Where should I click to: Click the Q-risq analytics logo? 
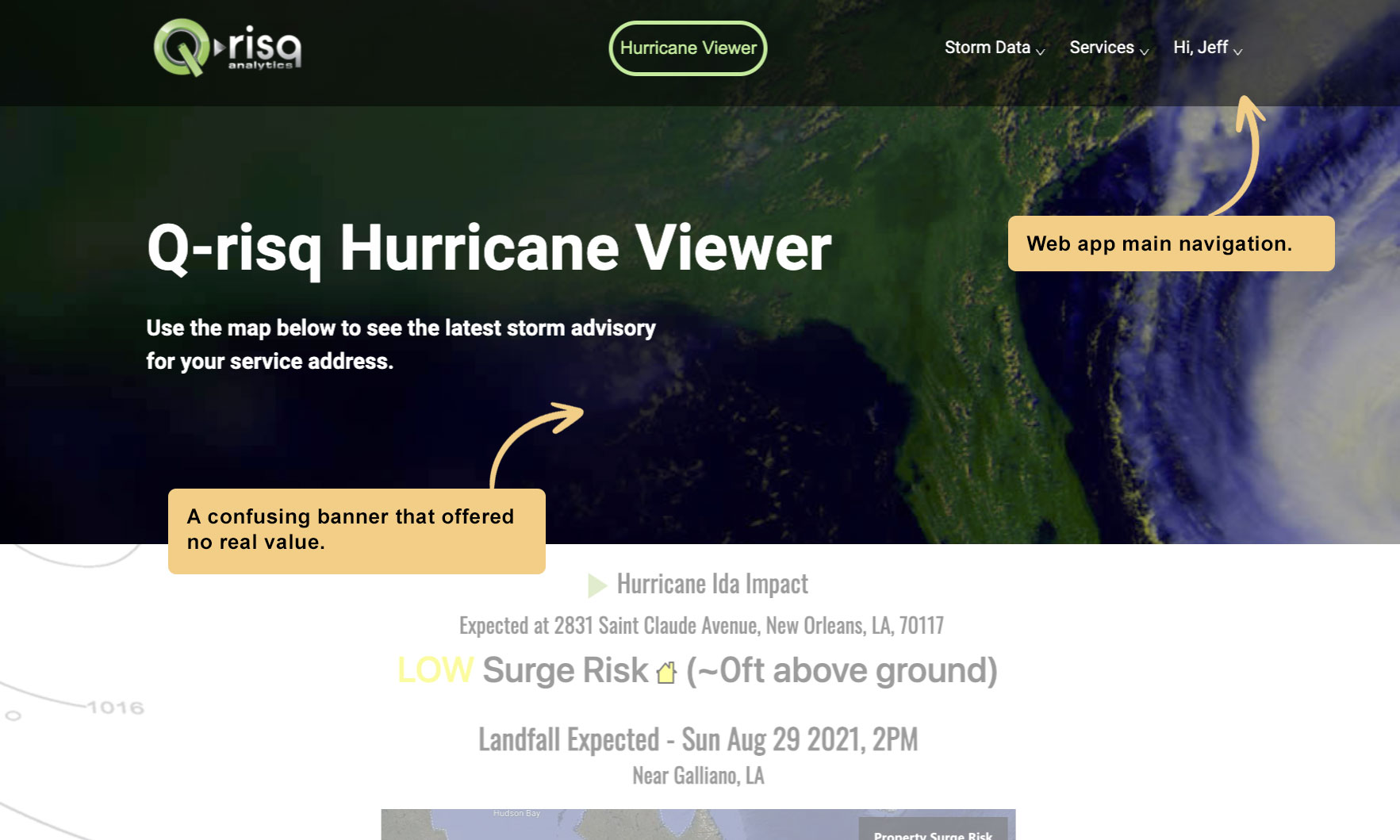[228, 48]
